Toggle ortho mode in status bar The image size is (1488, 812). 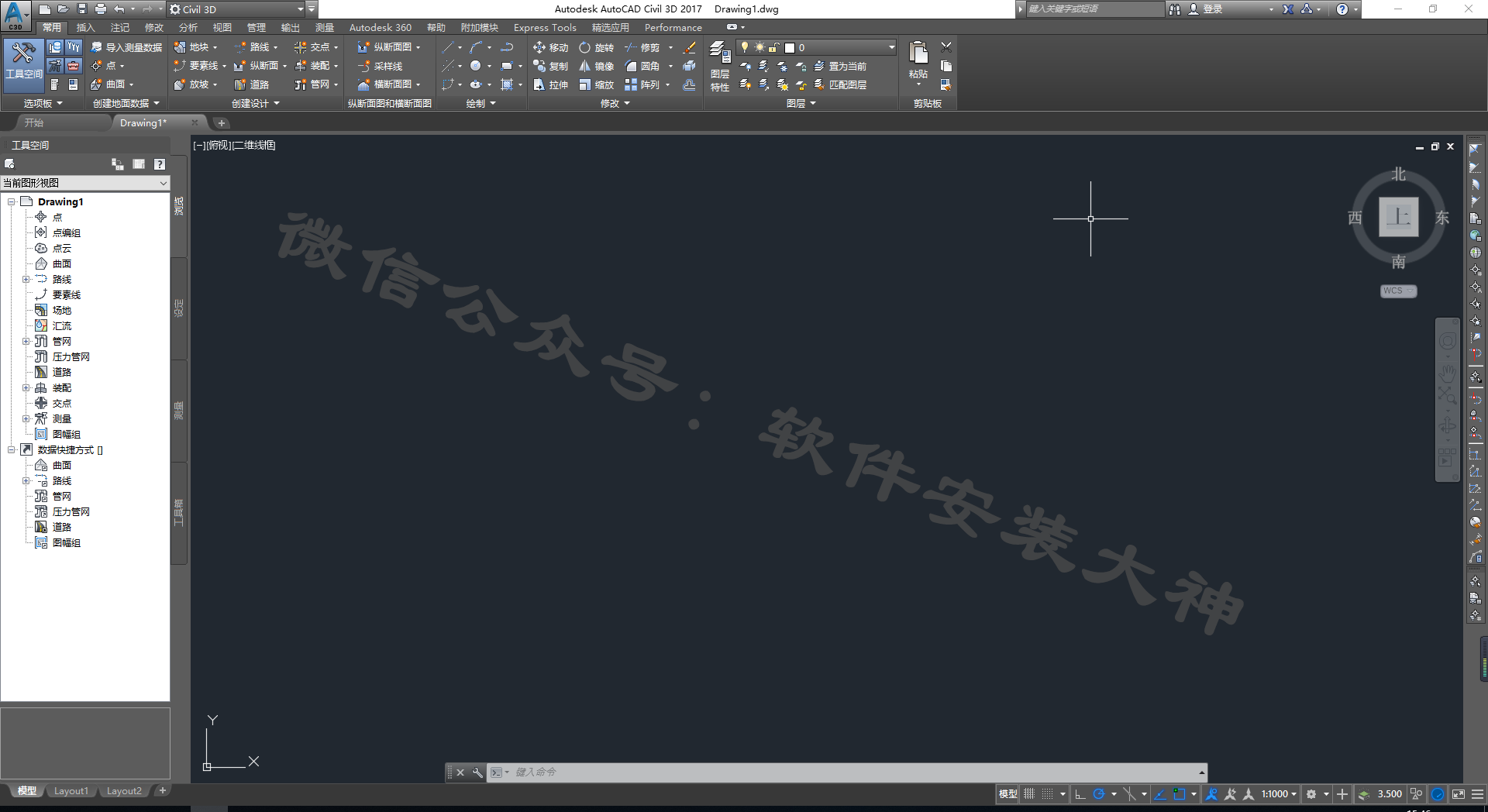(1080, 794)
